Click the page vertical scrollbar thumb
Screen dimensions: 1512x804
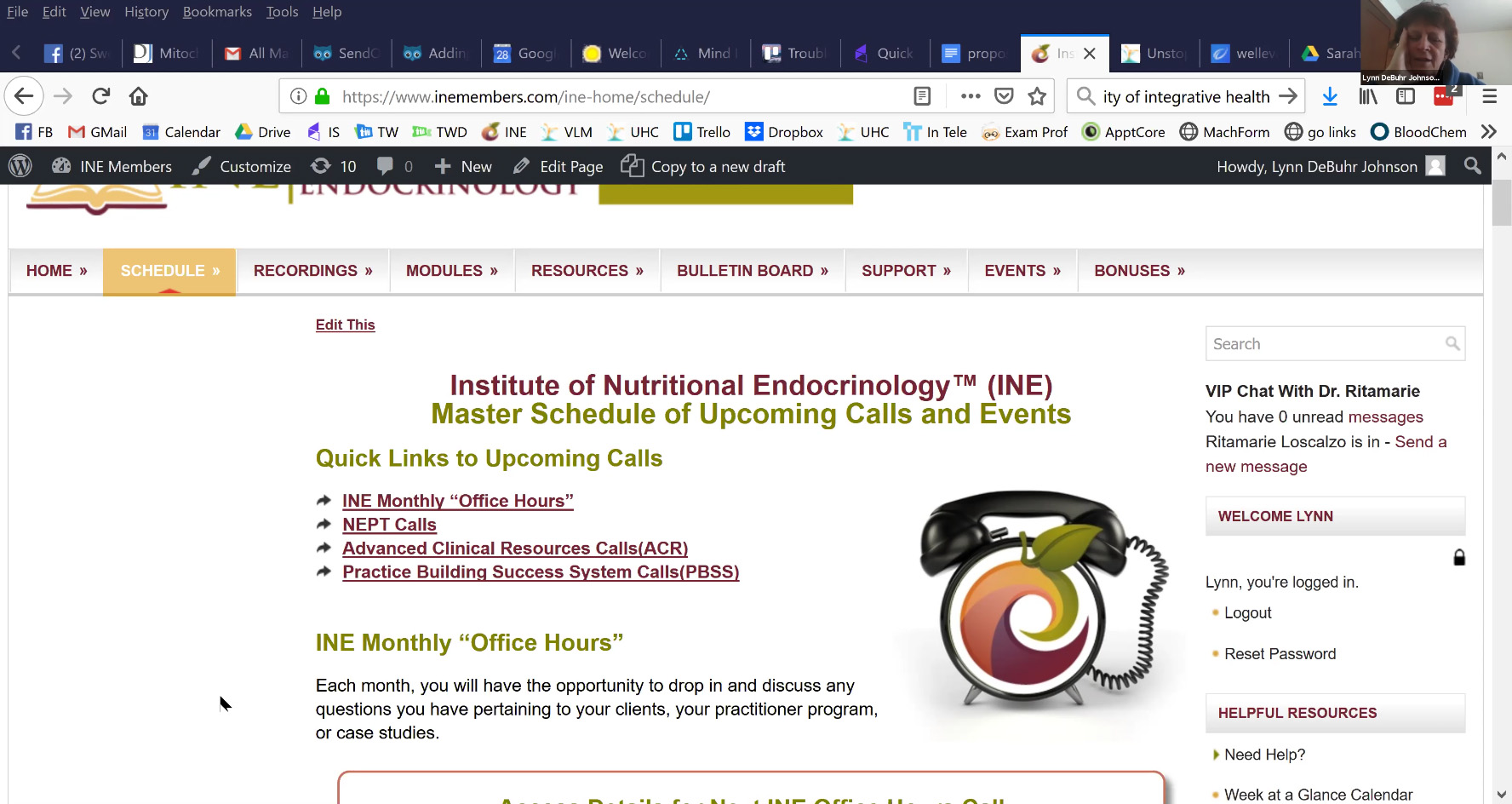tap(1501, 203)
